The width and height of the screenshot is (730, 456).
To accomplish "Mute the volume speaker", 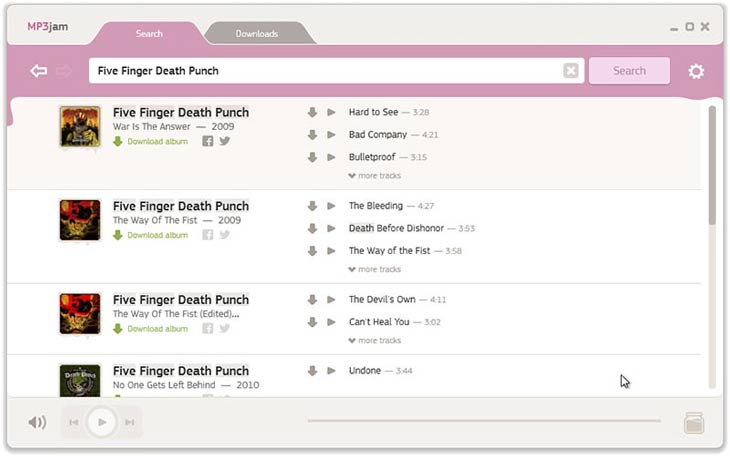I will (x=37, y=422).
